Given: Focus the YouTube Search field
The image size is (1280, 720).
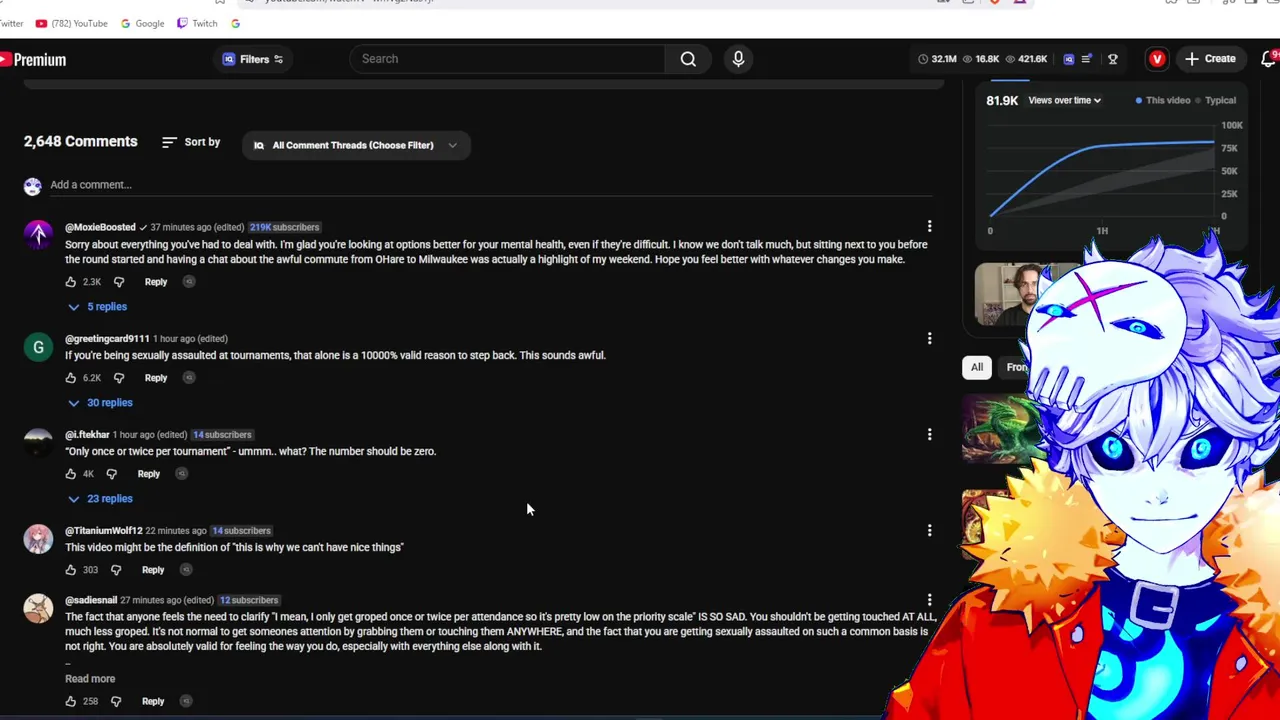Looking at the screenshot, I should click(x=507, y=59).
